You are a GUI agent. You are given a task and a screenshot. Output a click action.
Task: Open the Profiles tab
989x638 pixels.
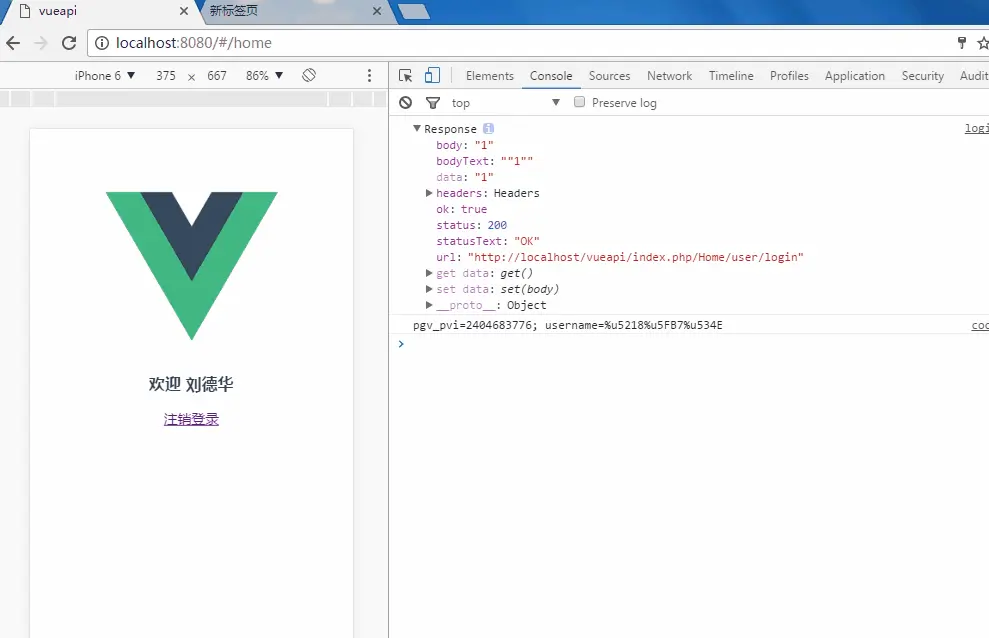pyautogui.click(x=789, y=76)
